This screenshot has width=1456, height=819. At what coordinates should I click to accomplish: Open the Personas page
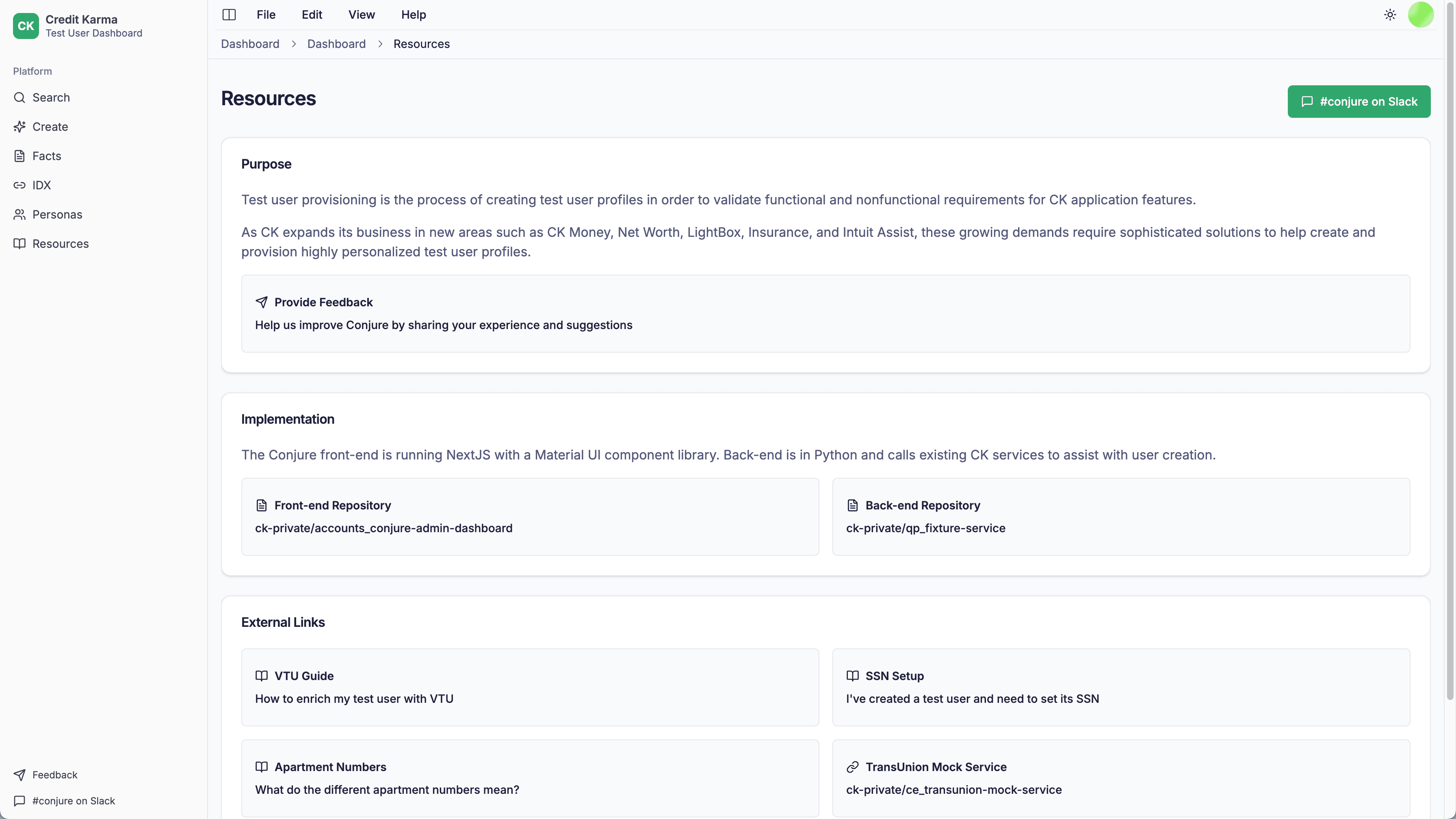57,214
